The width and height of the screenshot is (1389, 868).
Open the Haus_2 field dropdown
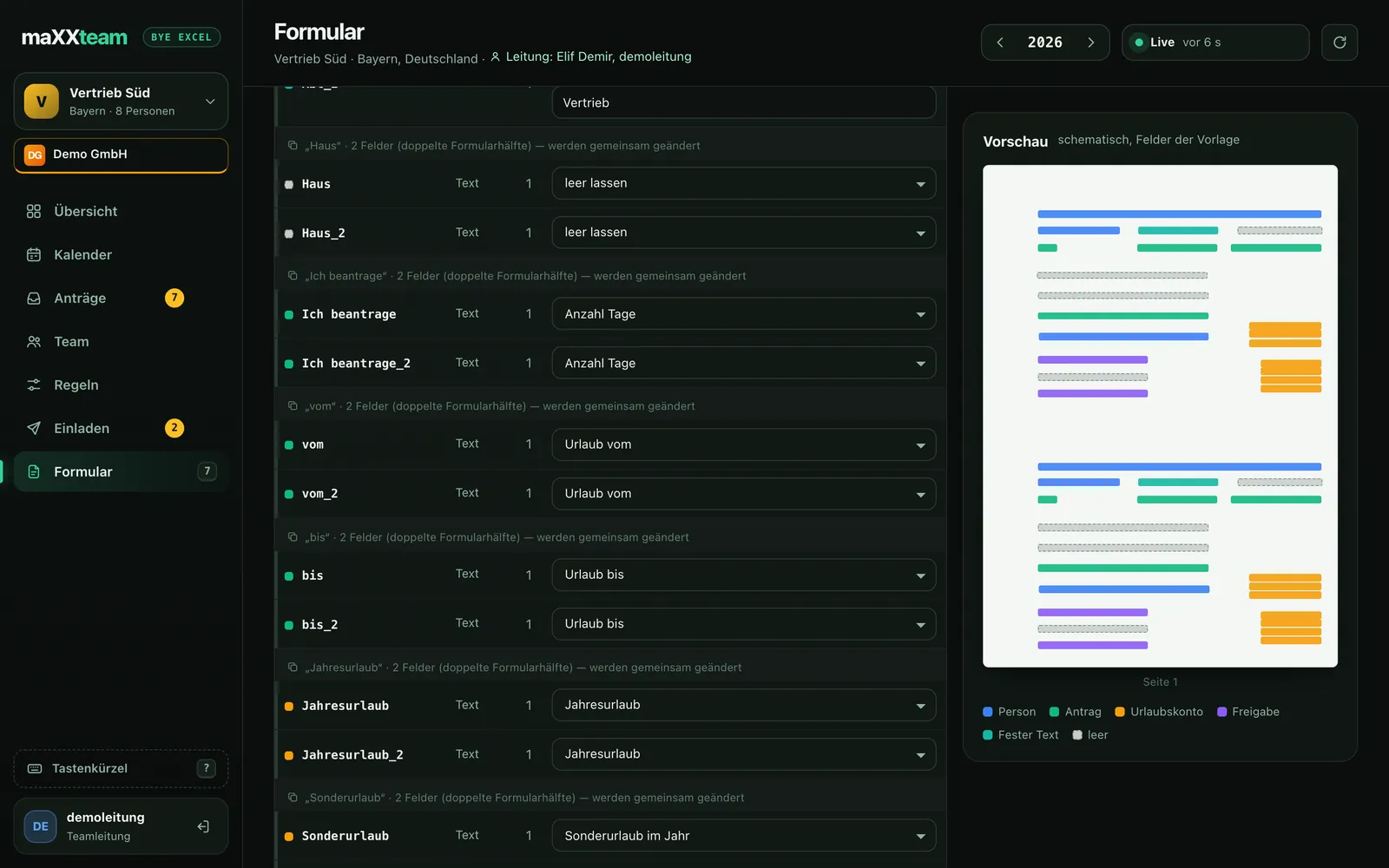(744, 233)
